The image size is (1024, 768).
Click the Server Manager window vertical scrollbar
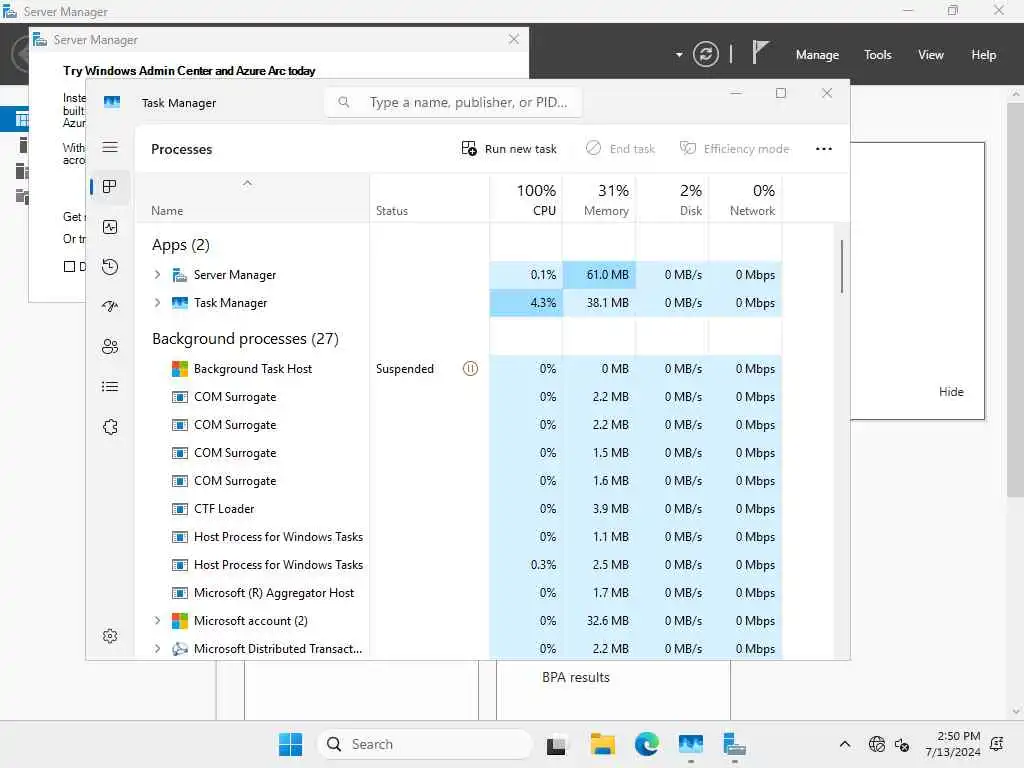point(1016,300)
